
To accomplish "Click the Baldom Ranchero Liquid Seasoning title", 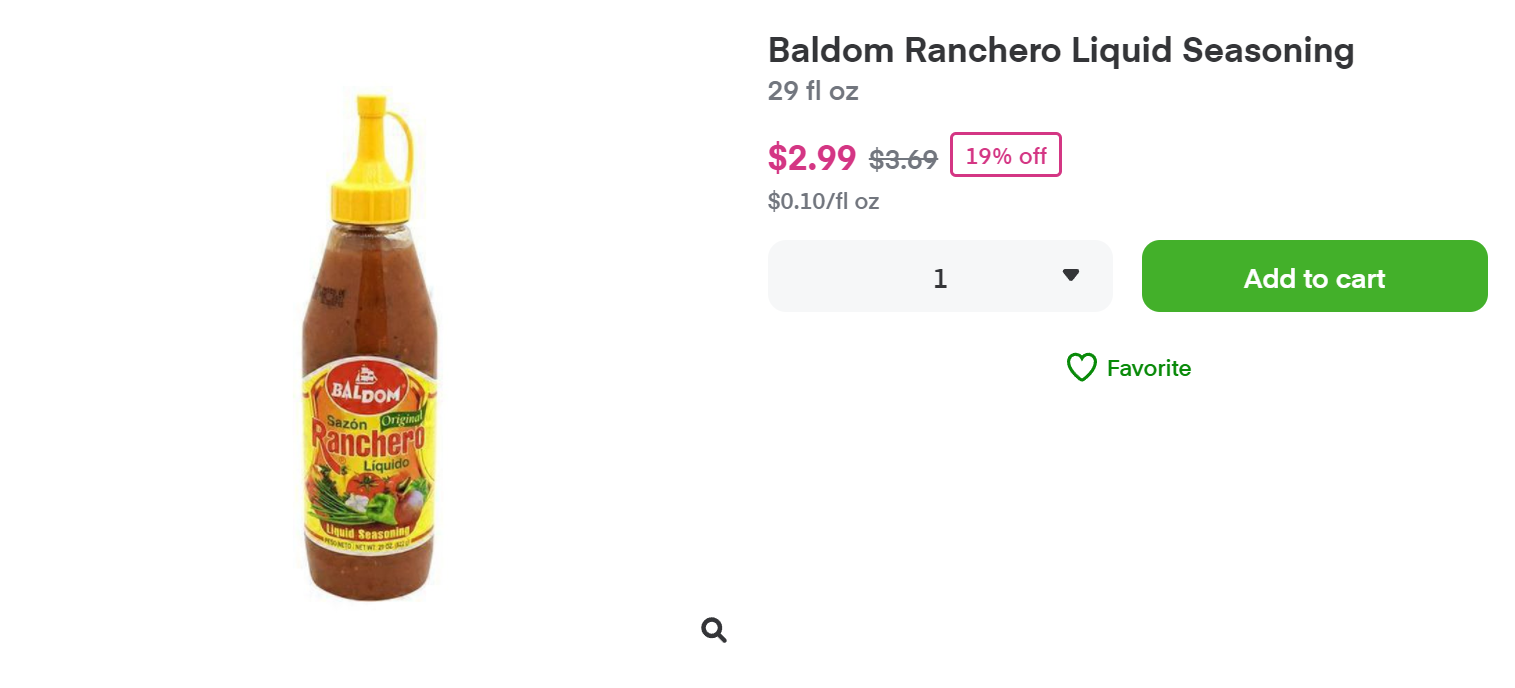I will click(1060, 50).
